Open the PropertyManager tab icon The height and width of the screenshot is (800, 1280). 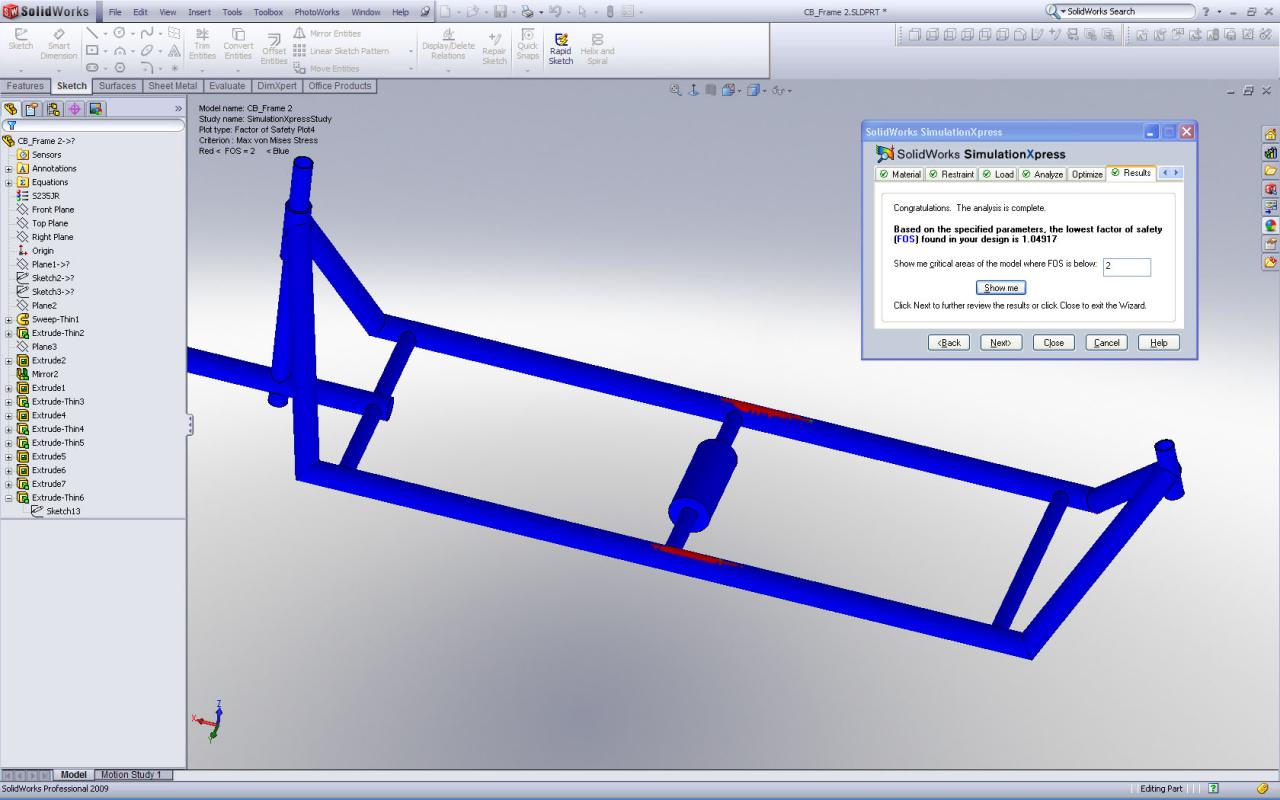tap(32, 109)
